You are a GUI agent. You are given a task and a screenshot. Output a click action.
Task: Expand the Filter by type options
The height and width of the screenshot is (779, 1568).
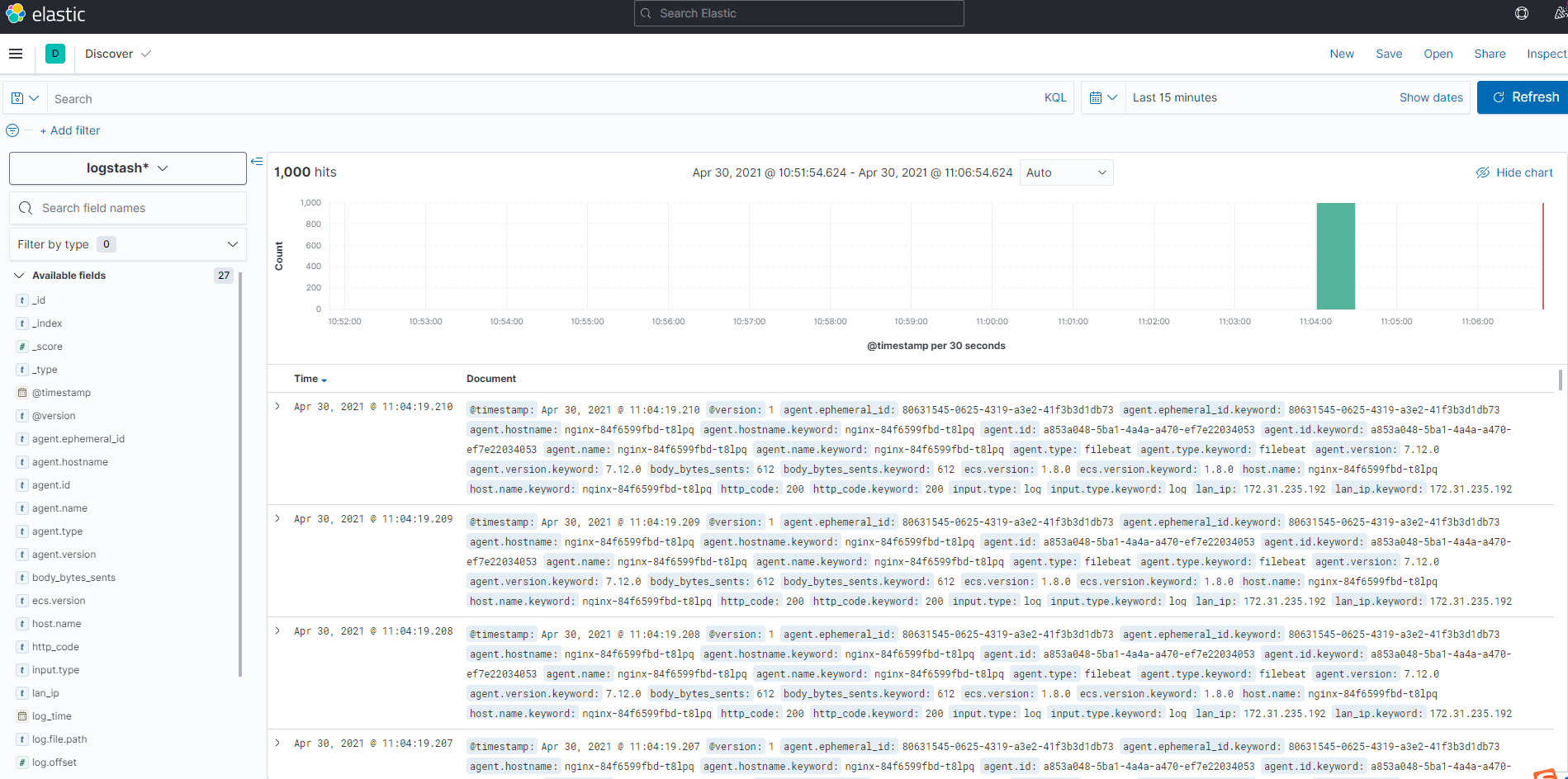pyautogui.click(x=128, y=244)
